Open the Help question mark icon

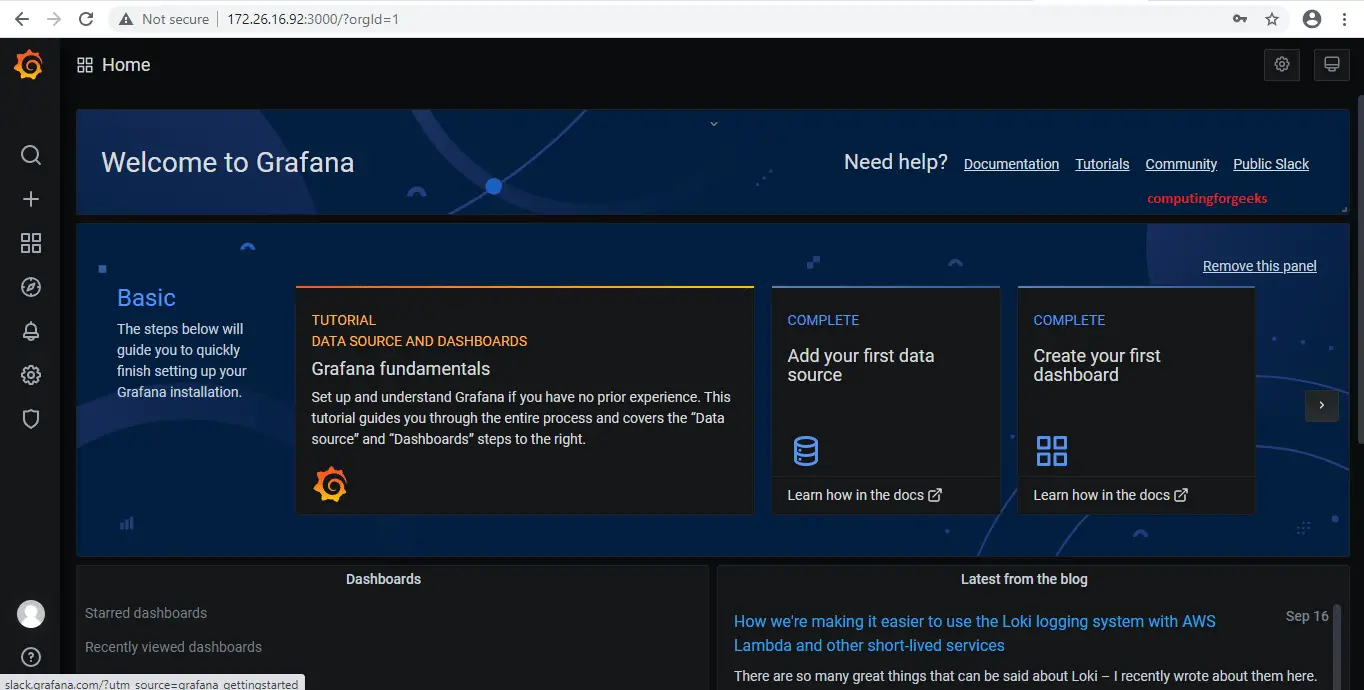coord(30,657)
